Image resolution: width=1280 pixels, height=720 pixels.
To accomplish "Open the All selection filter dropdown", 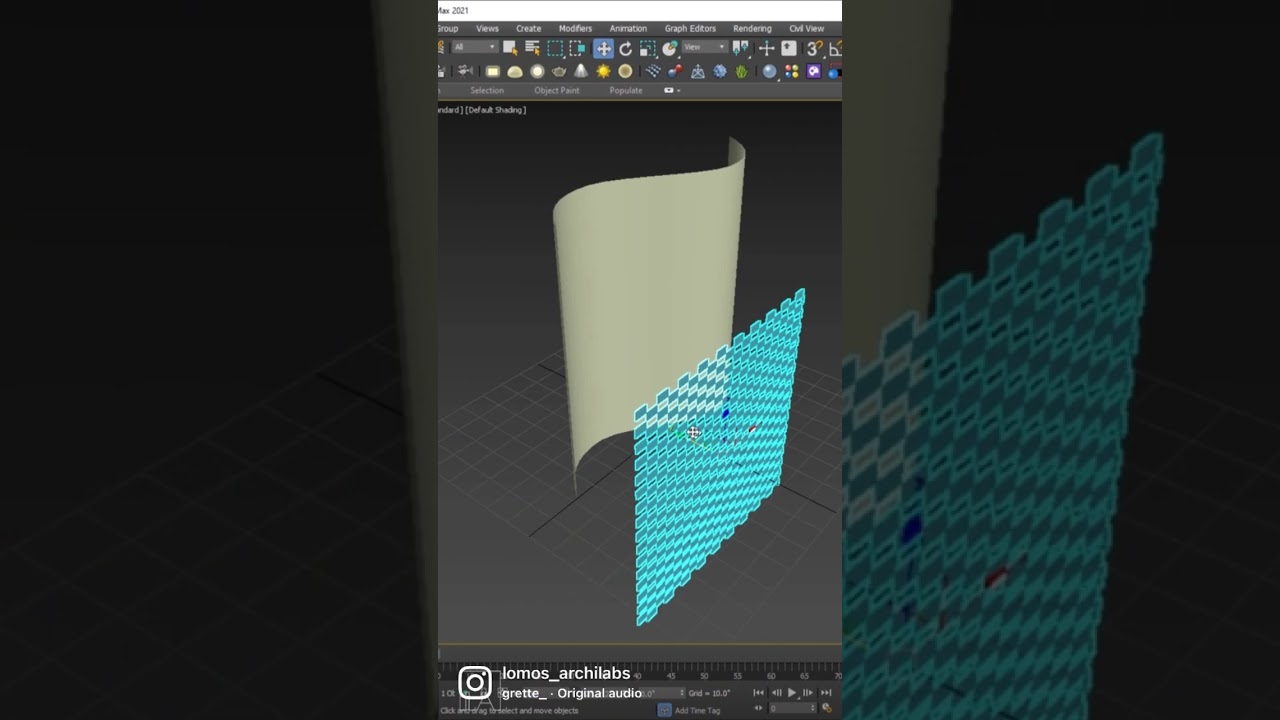I will point(474,47).
